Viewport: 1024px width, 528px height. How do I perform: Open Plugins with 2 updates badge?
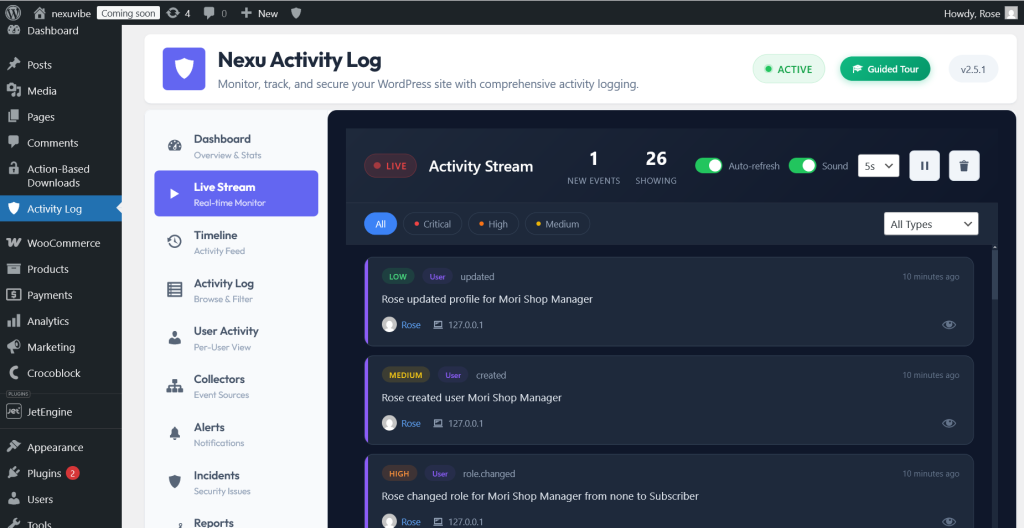(x=61, y=473)
